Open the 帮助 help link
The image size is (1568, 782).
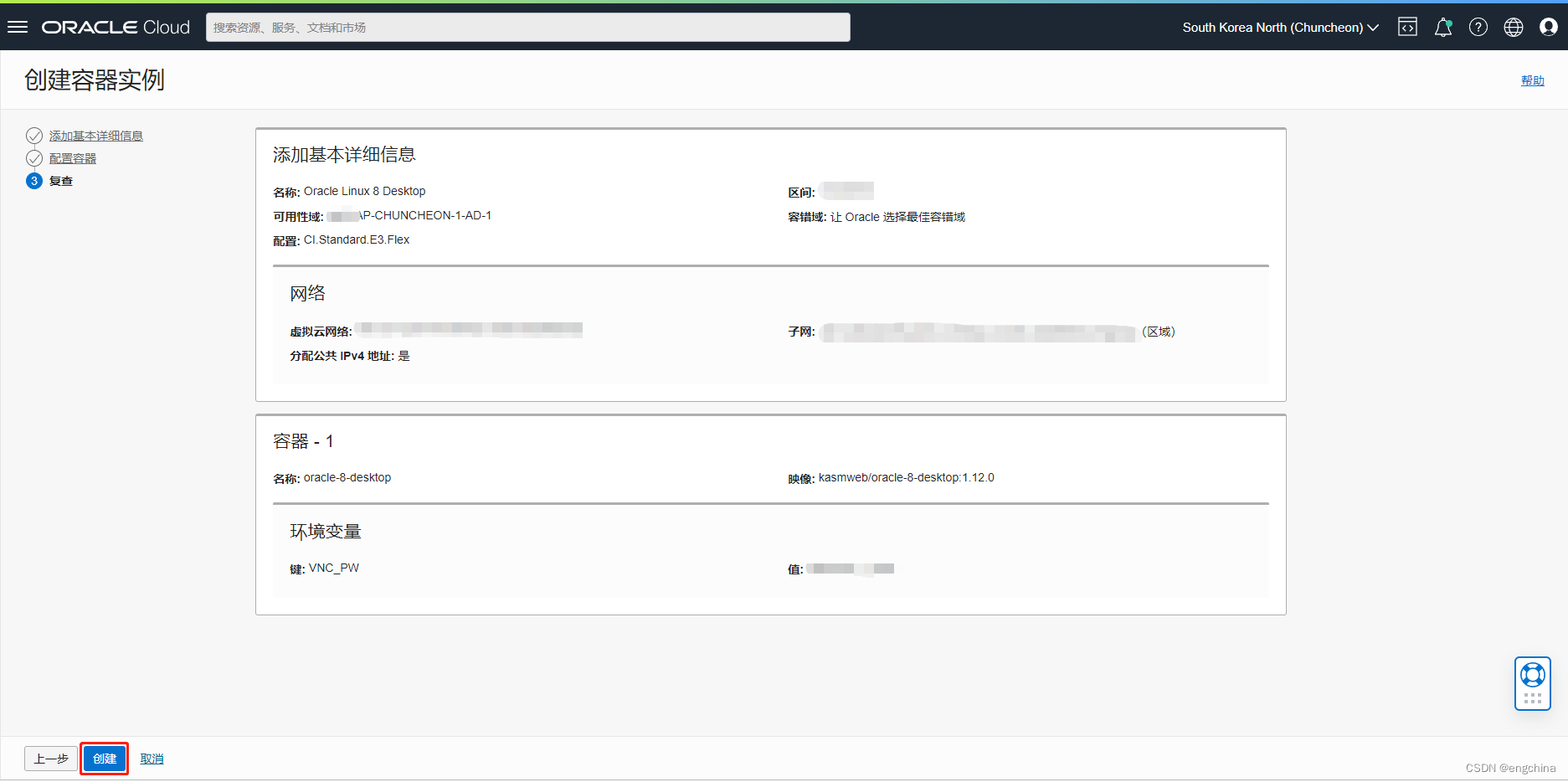1533,80
